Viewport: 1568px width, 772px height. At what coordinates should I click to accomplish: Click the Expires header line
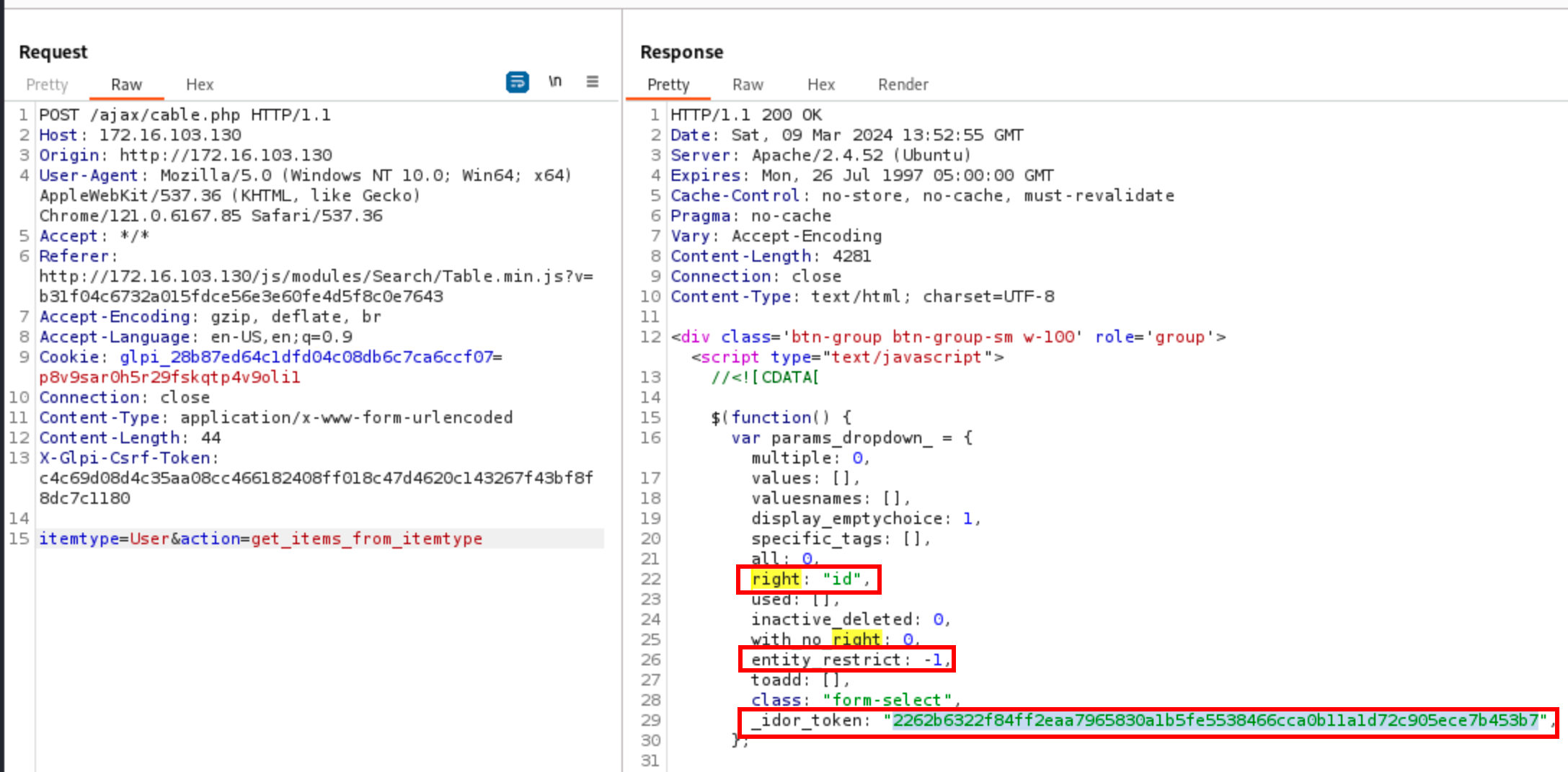(861, 175)
